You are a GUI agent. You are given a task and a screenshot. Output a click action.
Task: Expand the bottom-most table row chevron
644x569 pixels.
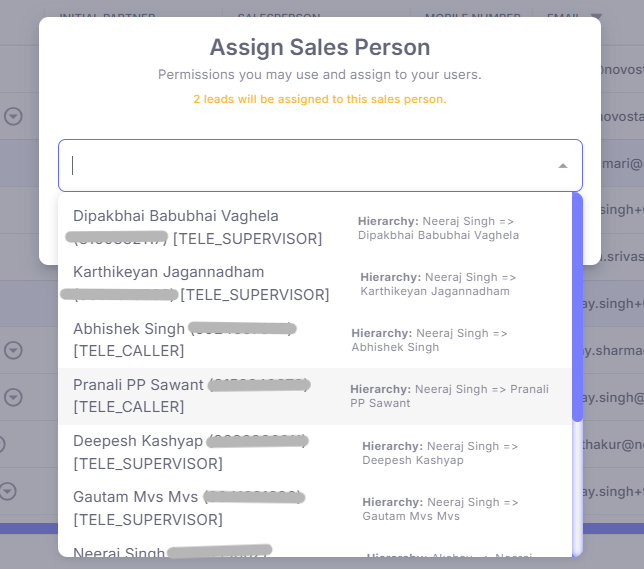[8, 491]
